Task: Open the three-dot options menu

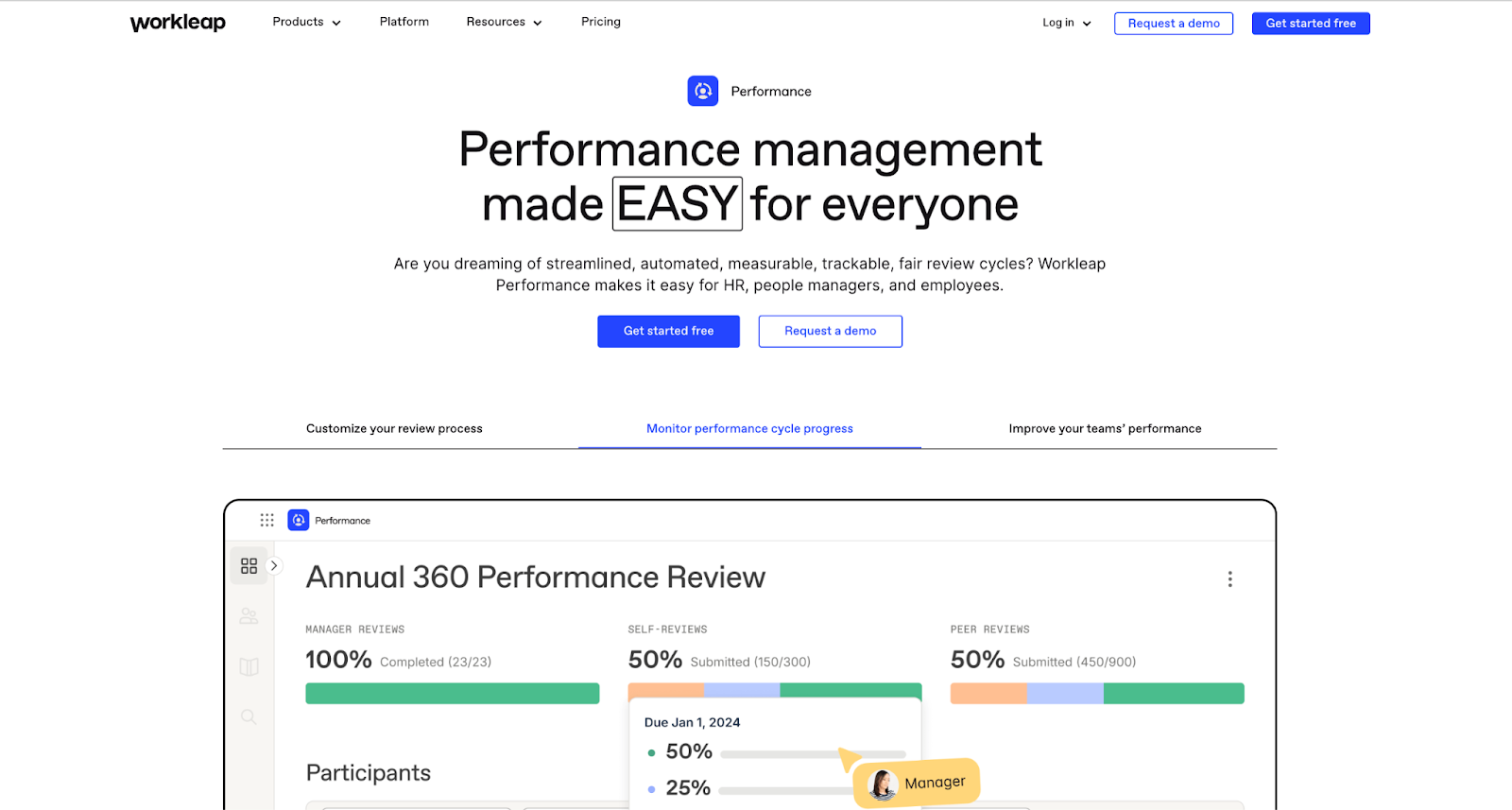Action: [x=1229, y=578]
